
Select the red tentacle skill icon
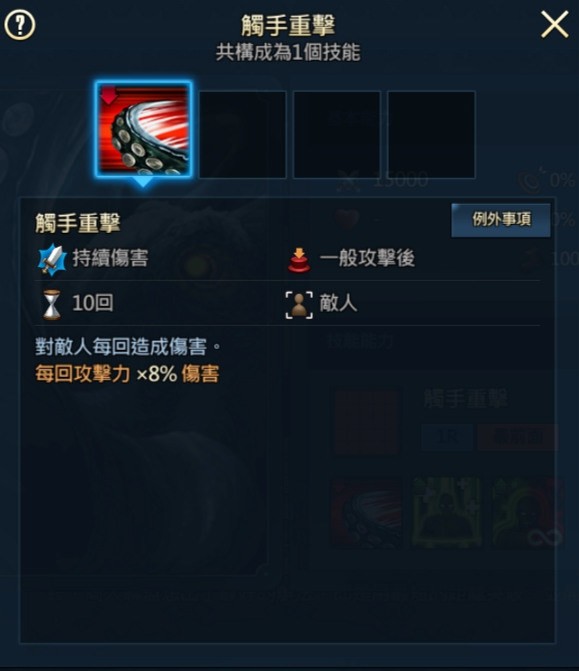coord(143,129)
